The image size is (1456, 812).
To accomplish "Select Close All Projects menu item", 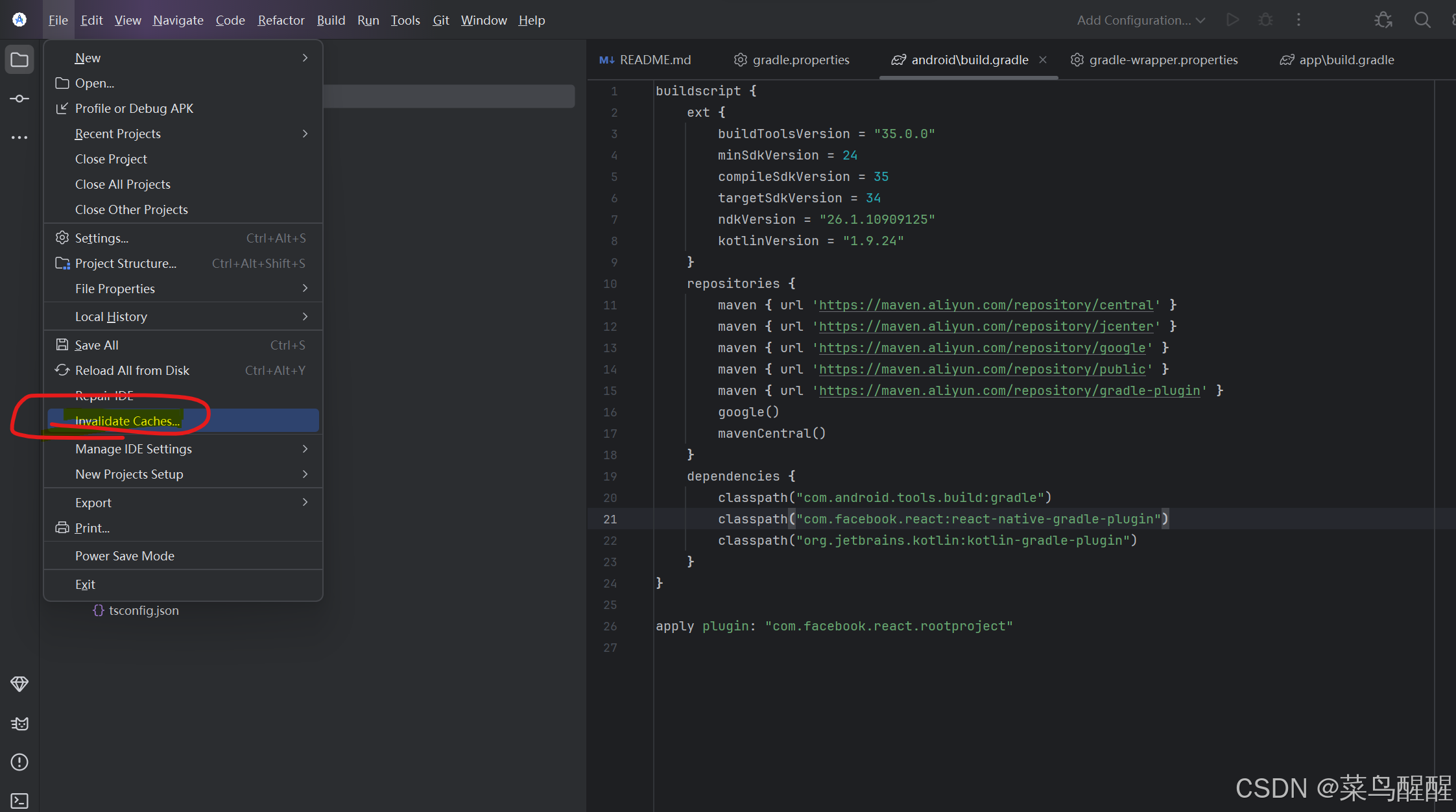I will [x=183, y=184].
